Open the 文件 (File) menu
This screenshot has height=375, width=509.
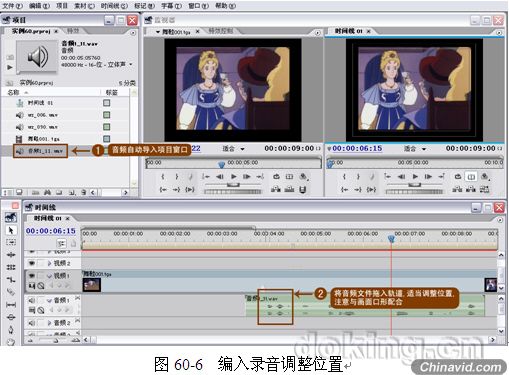click(x=12, y=6)
